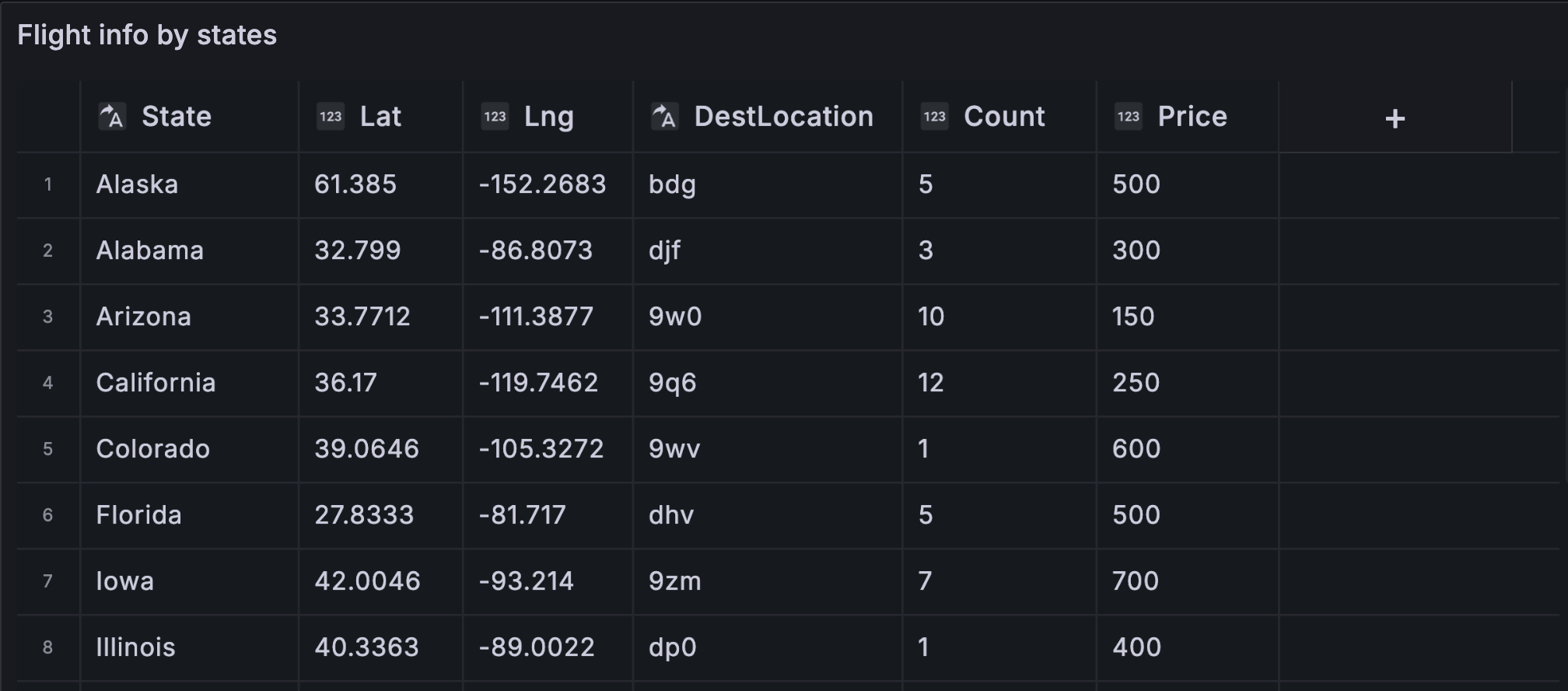Click the text-type icon beside State header
1568x691 pixels.
click(111, 116)
